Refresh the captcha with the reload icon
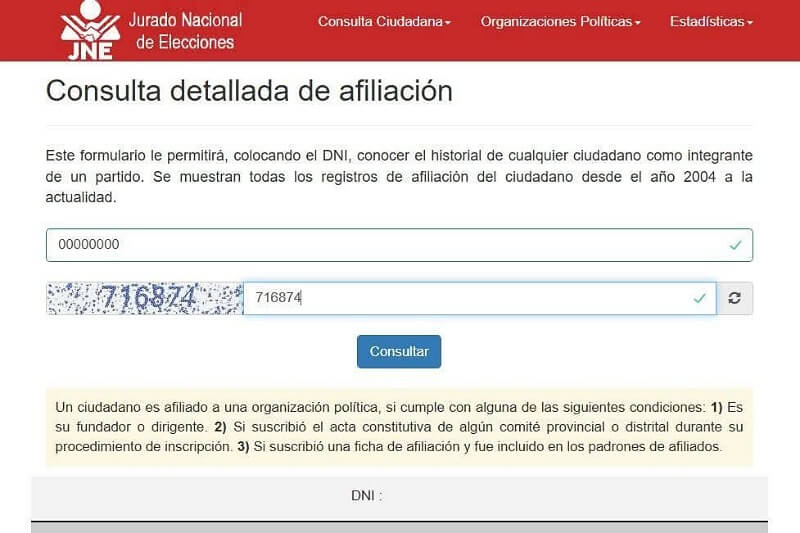 tap(735, 298)
